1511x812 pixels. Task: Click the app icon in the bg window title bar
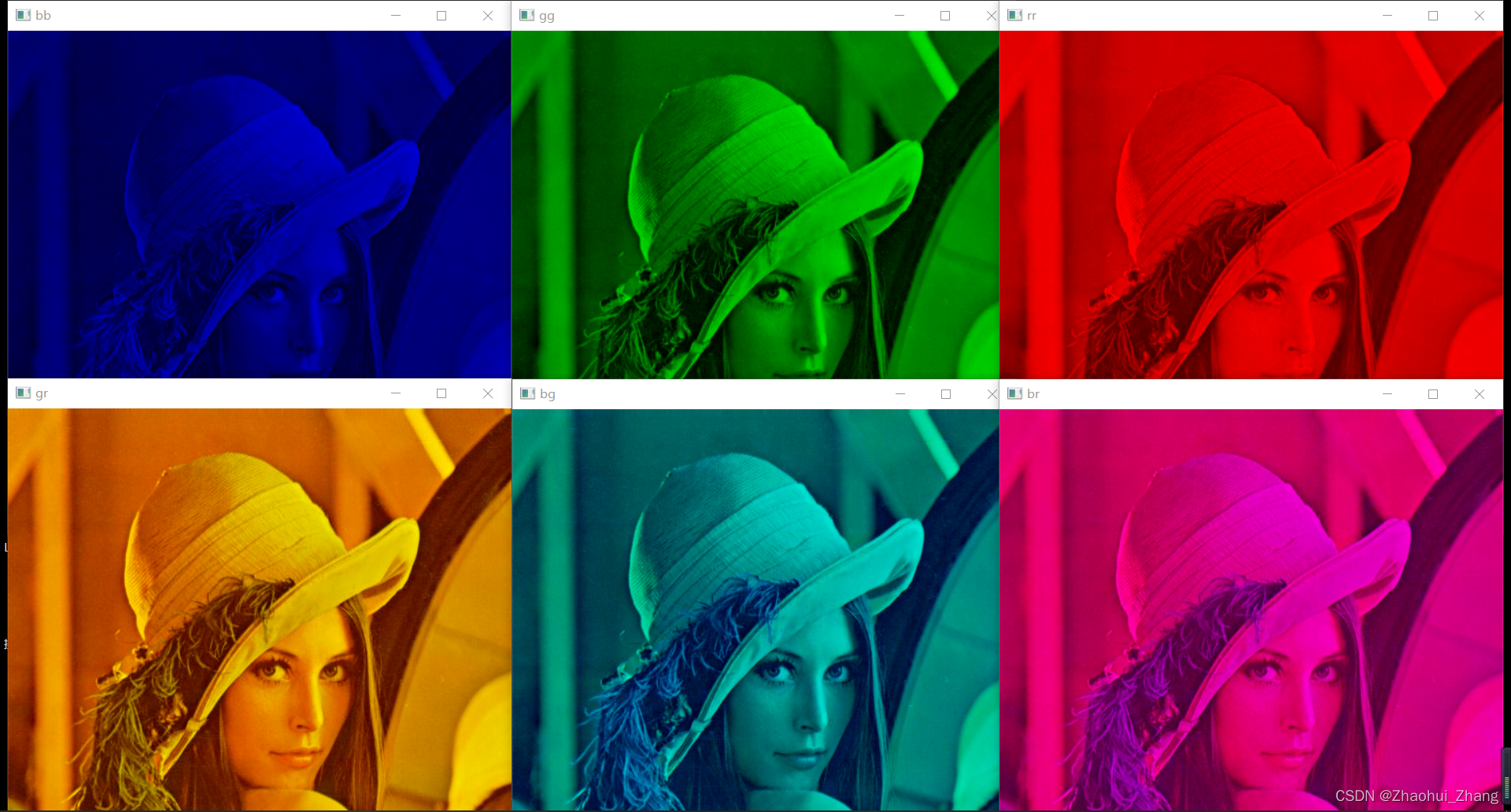(527, 393)
